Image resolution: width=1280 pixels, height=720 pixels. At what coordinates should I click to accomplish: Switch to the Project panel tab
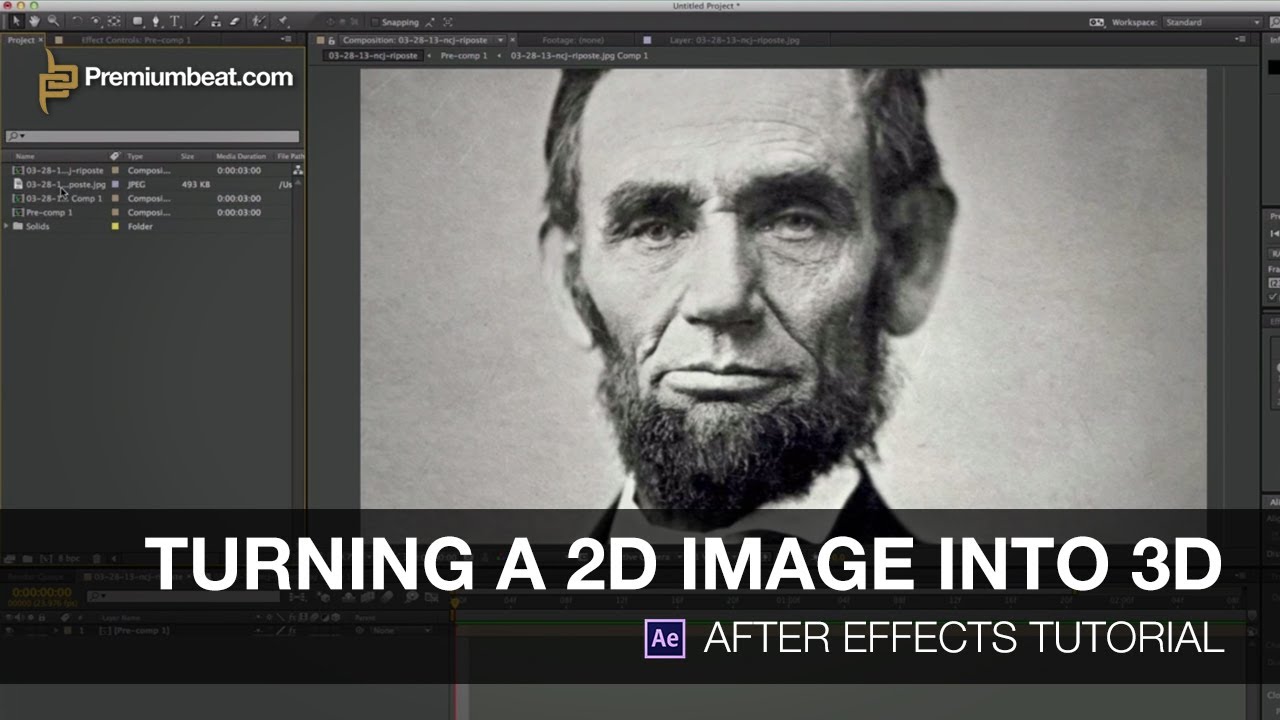pos(20,40)
